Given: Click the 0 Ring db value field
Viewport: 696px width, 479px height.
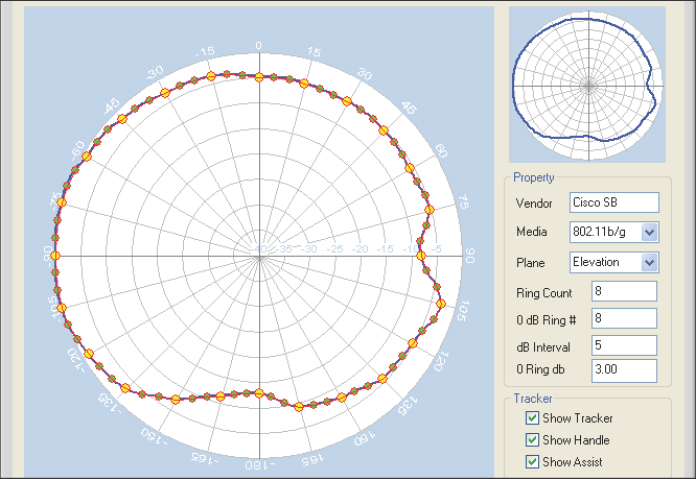Looking at the screenshot, I should coord(624,370).
